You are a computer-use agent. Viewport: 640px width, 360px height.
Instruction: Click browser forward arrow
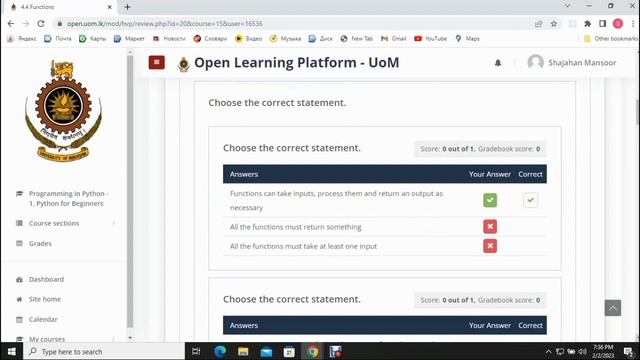26,24
